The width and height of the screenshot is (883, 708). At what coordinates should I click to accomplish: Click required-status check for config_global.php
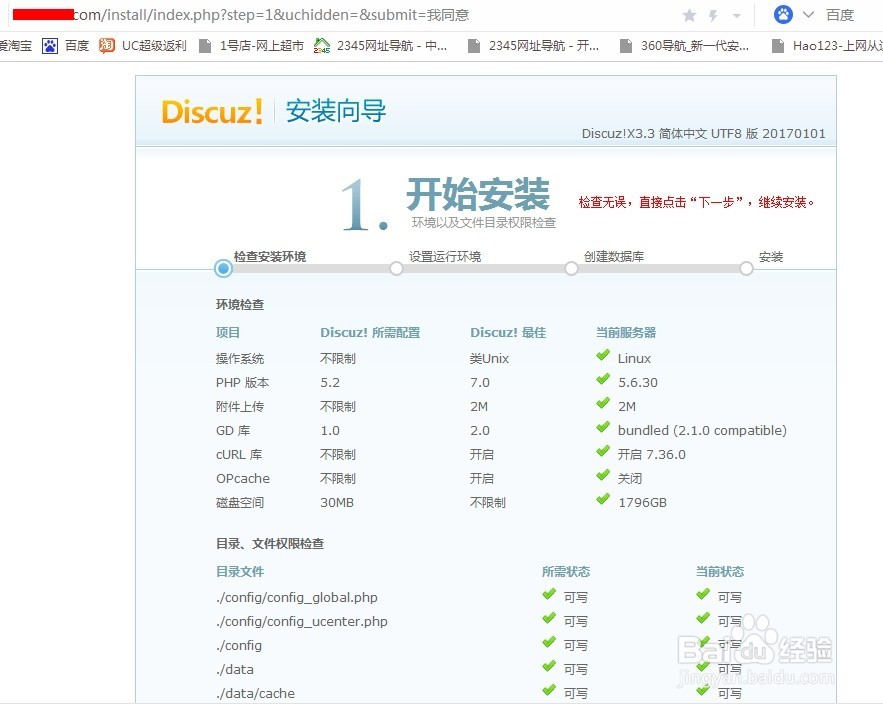[x=549, y=594]
